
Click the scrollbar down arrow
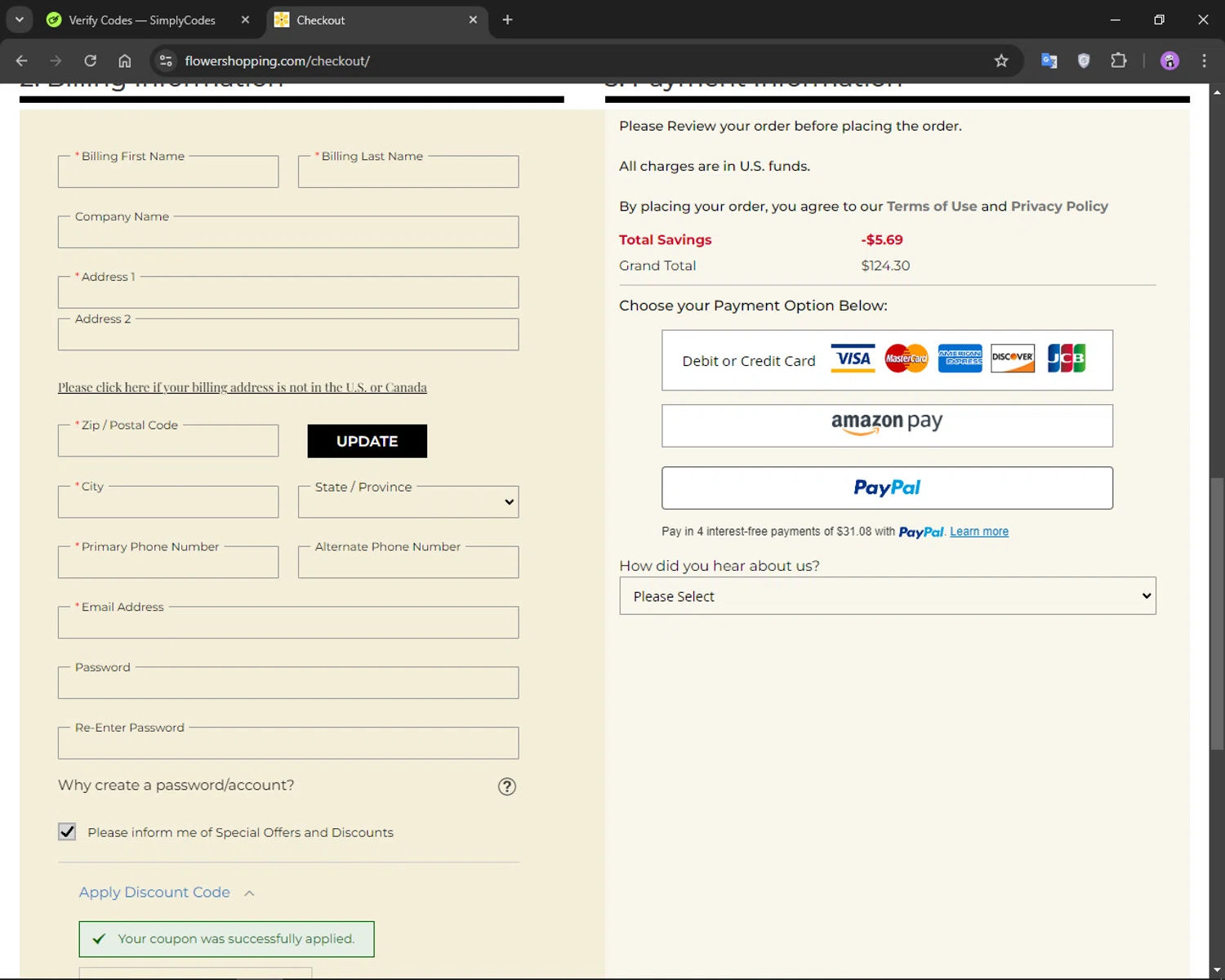click(1218, 970)
